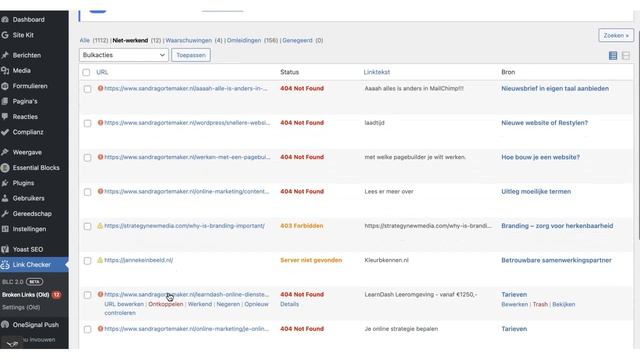Sort by Linktekst column header
The image size is (640, 360).
tap(377, 72)
